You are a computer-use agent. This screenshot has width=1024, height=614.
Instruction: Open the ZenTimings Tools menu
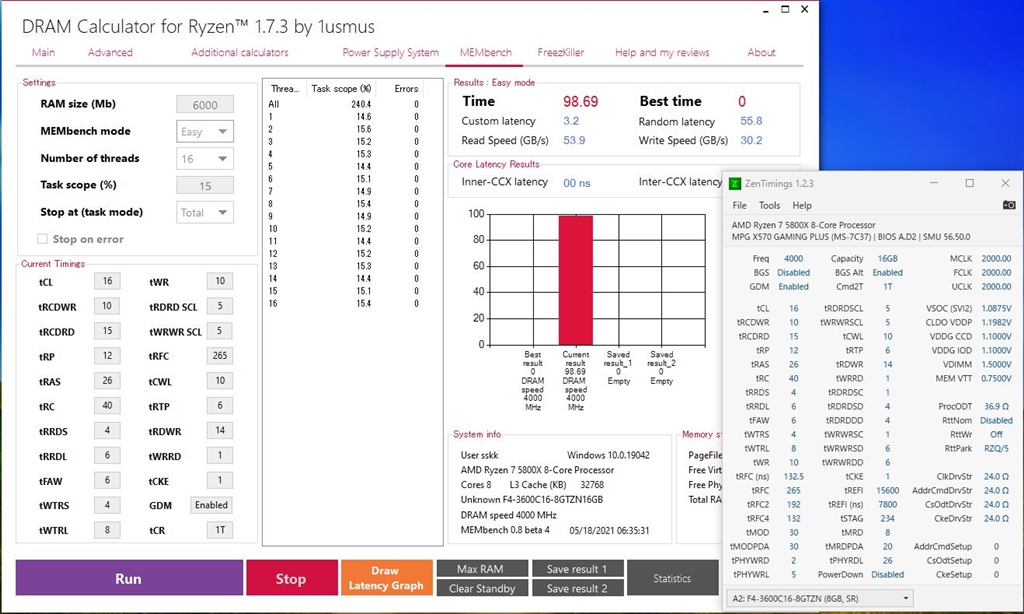769,205
